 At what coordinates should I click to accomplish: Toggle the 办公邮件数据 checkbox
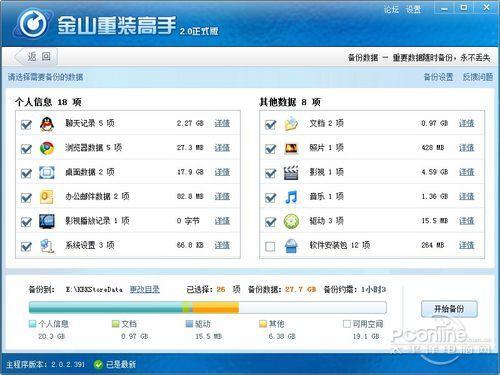click(x=26, y=197)
